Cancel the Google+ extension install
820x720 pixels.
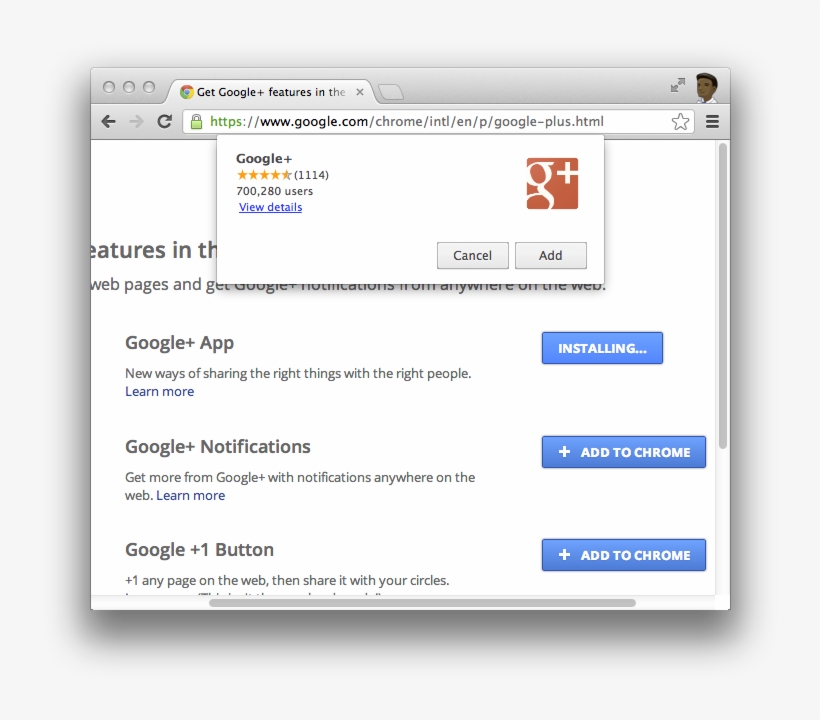tap(472, 255)
